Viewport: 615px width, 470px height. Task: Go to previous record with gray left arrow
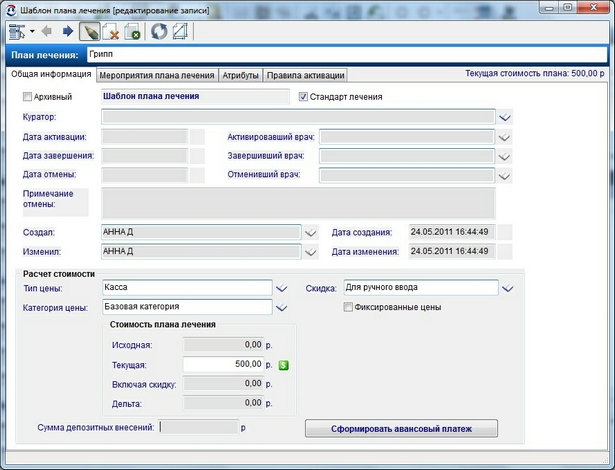click(x=47, y=31)
